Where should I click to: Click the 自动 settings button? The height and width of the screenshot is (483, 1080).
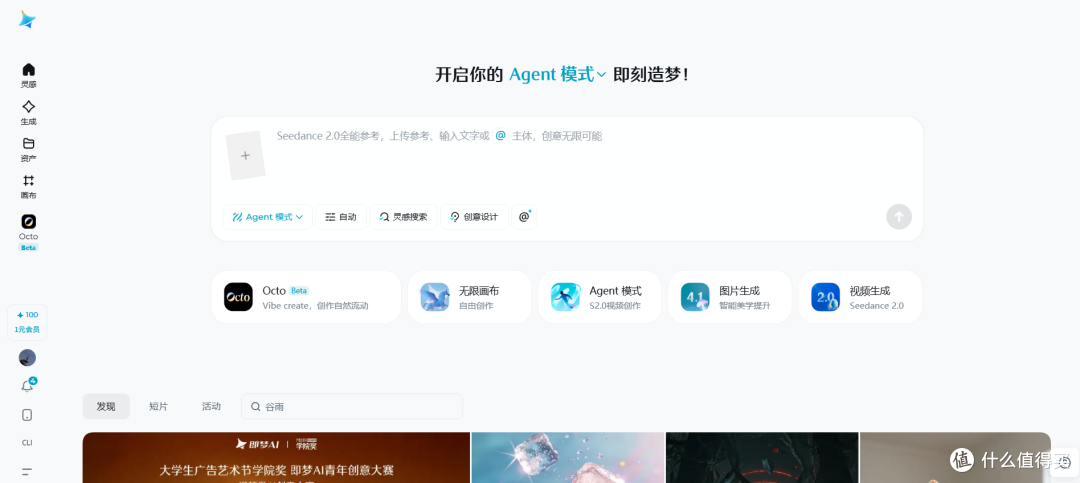tap(341, 217)
